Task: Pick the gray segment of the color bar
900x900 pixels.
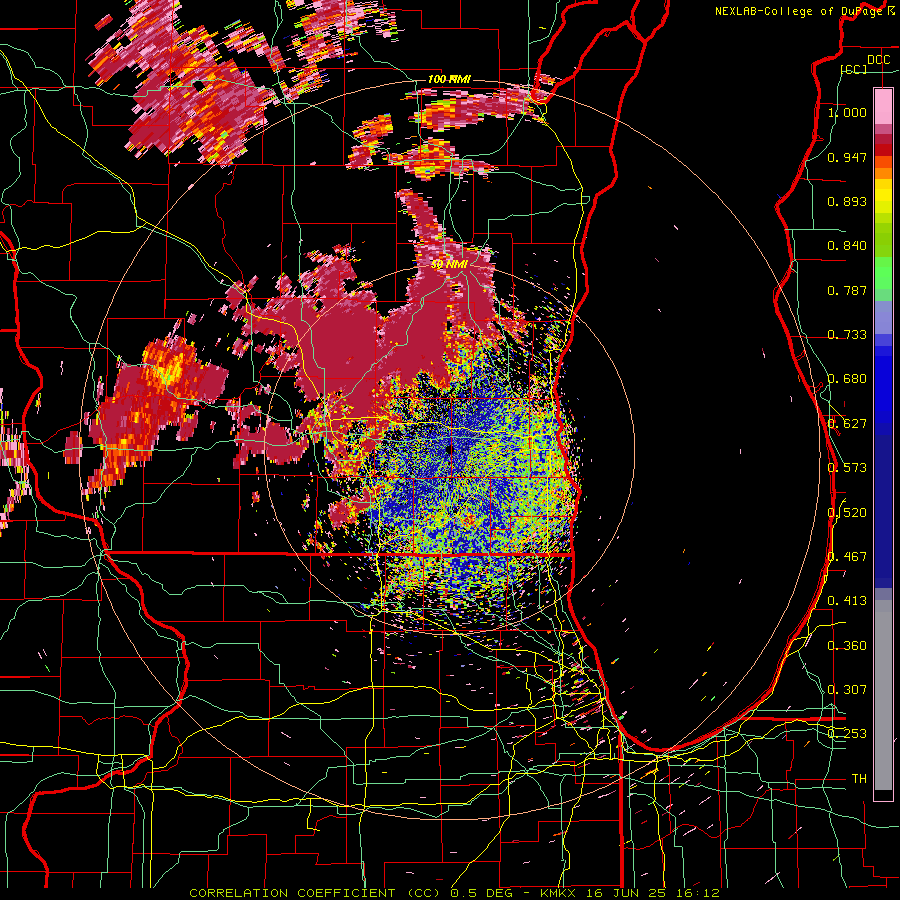Action: pyautogui.click(x=883, y=695)
